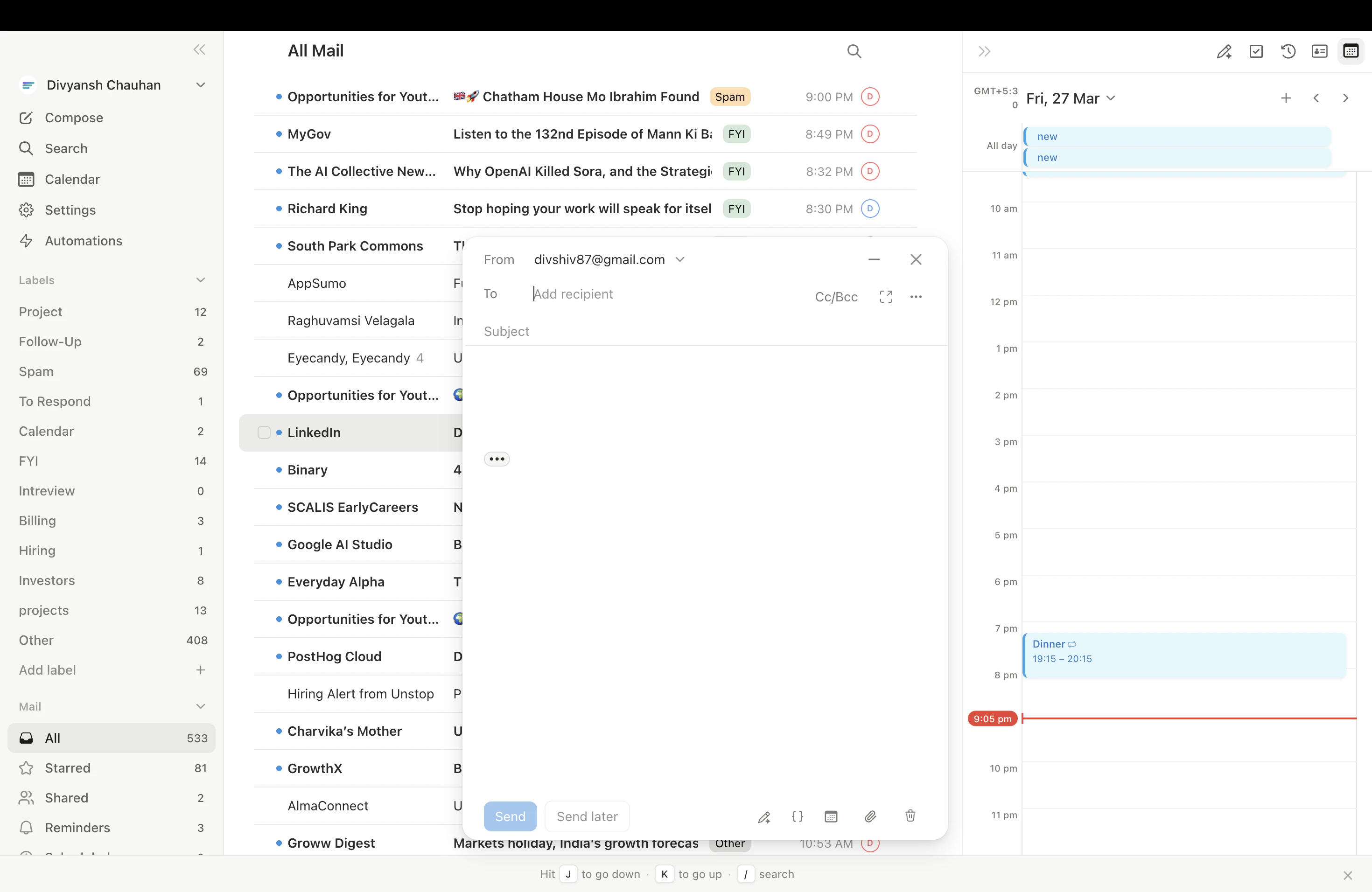Open the contacts card panel
Screen dimensions: 1372x892
coord(1320,51)
